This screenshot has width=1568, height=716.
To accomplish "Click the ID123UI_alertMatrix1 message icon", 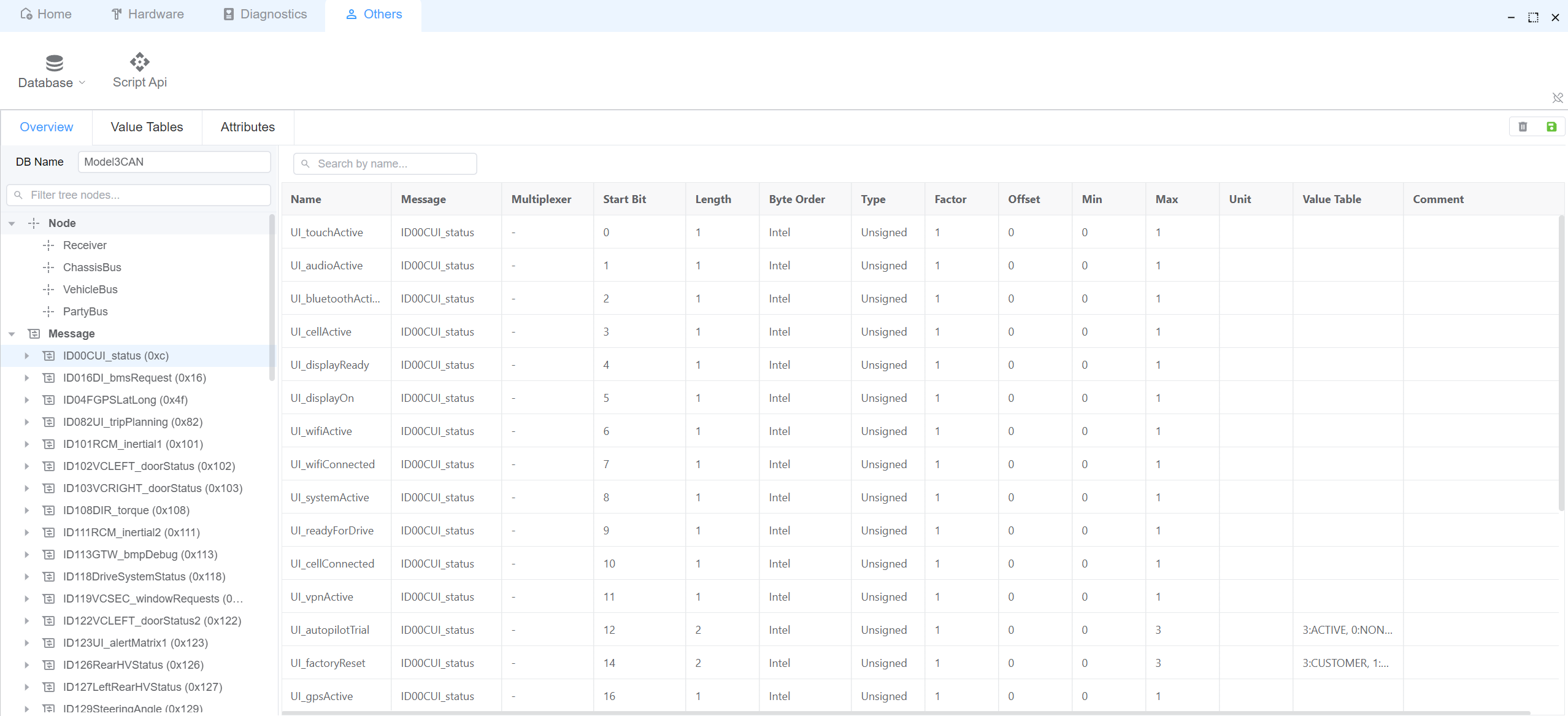I will pos(49,643).
